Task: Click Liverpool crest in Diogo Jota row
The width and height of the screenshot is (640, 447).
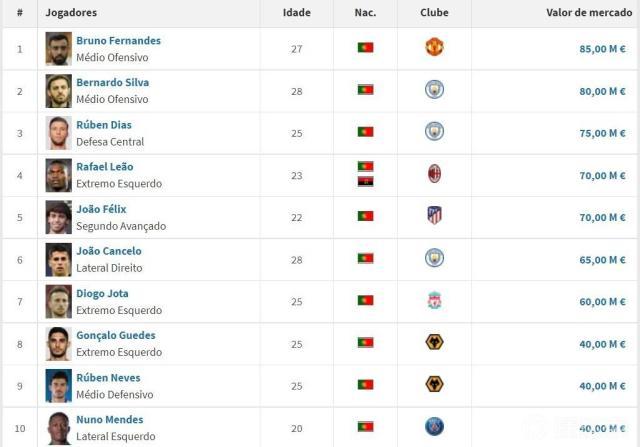Action: [434, 300]
